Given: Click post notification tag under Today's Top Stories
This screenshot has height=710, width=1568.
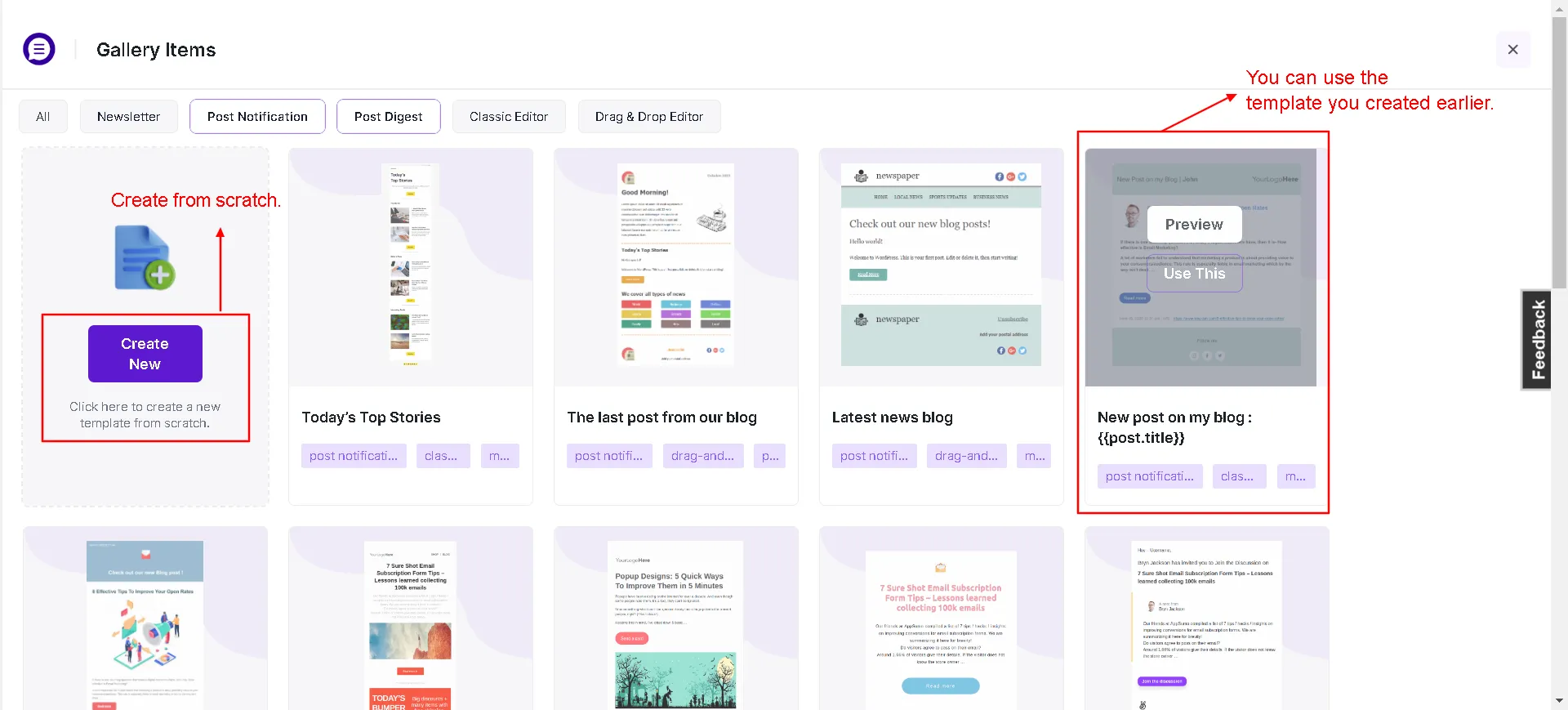Looking at the screenshot, I should 354,456.
